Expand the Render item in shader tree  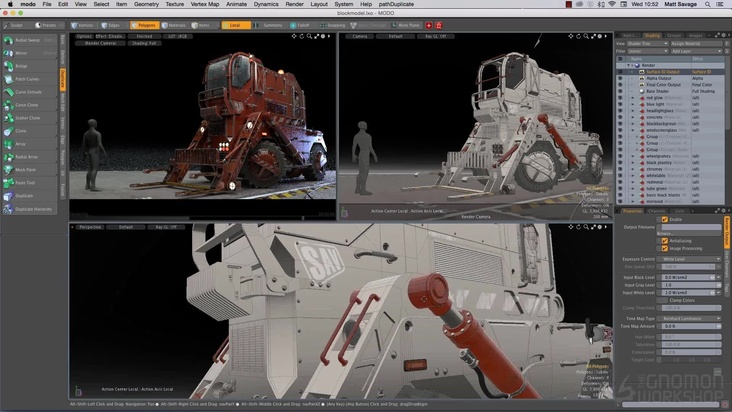point(630,66)
